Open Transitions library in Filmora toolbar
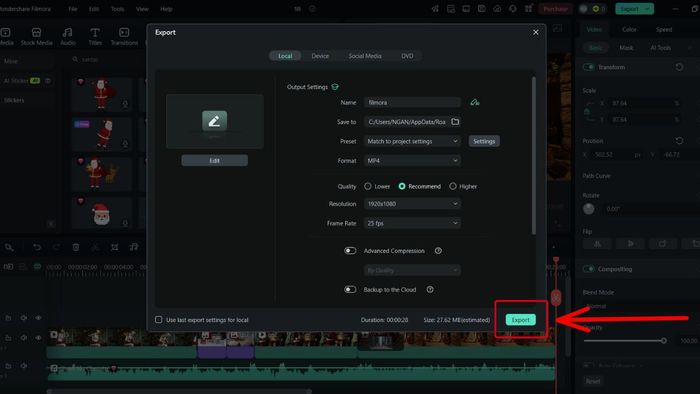 124,37
